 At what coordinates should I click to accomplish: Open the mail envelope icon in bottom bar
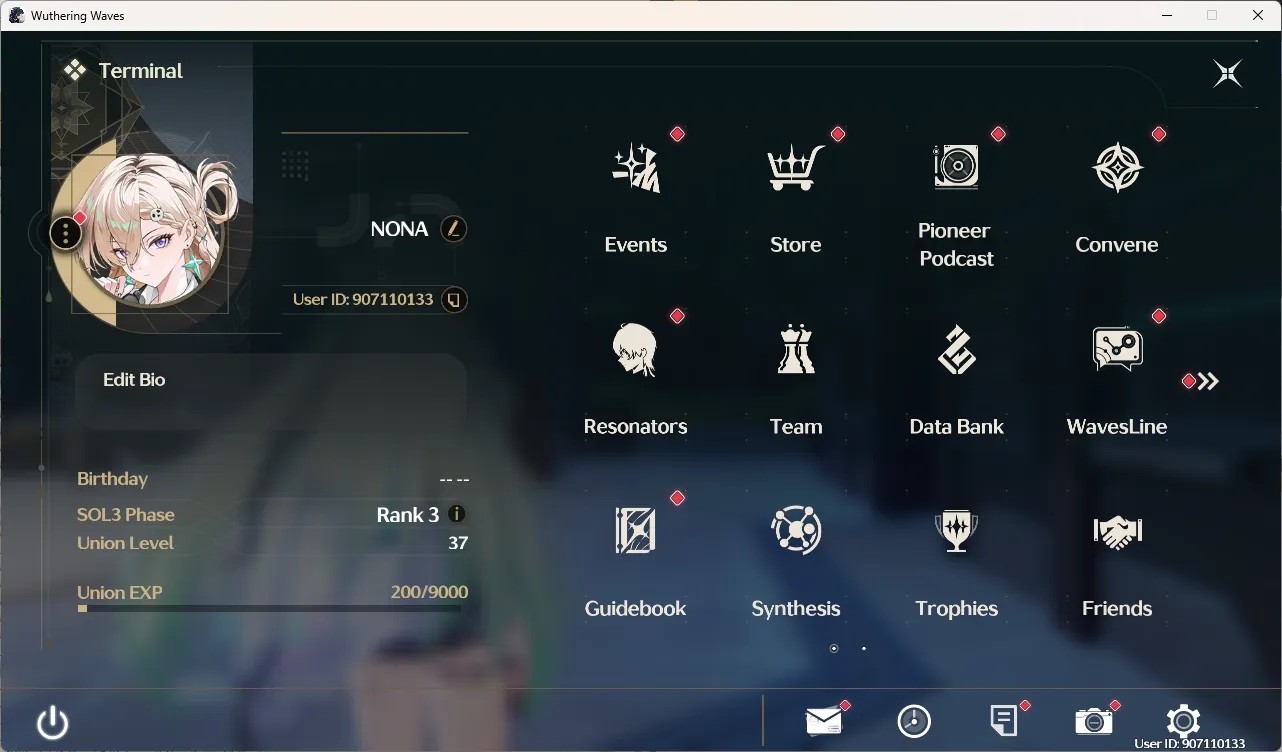click(824, 721)
